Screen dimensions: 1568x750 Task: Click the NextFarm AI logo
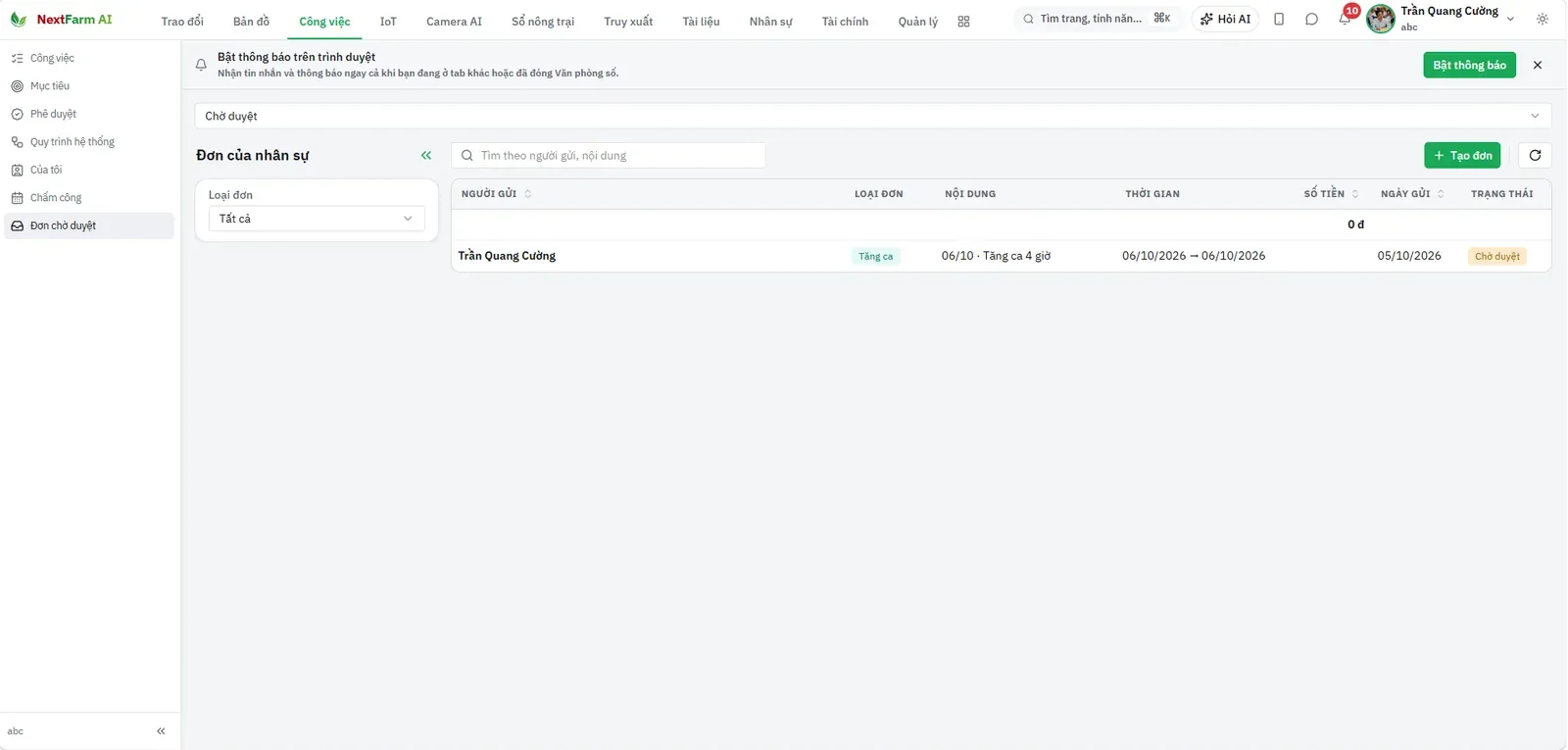61,20
